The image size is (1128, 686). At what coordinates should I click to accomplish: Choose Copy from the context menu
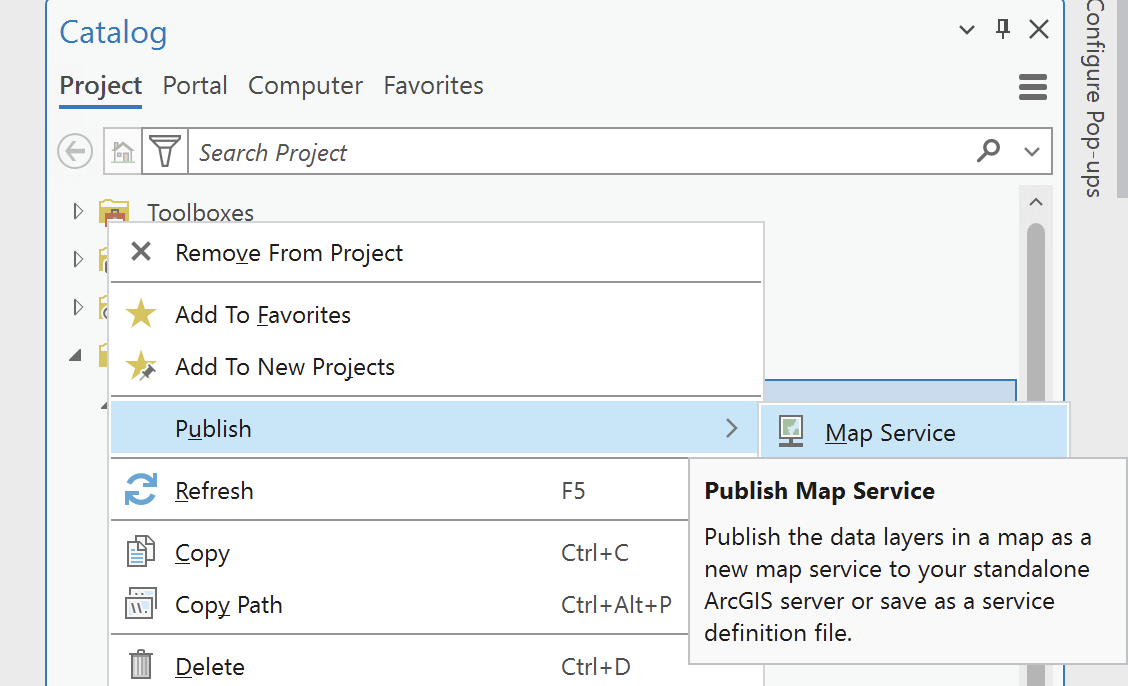pyautogui.click(x=400, y=553)
